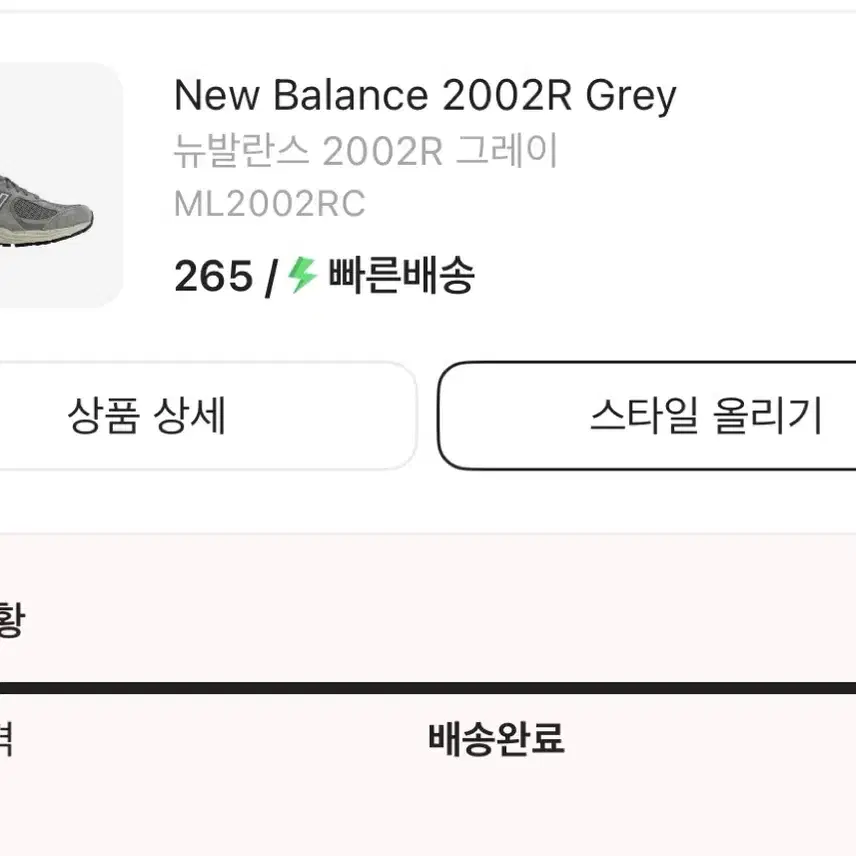Select the 배송완료 delivery status

[496, 739]
